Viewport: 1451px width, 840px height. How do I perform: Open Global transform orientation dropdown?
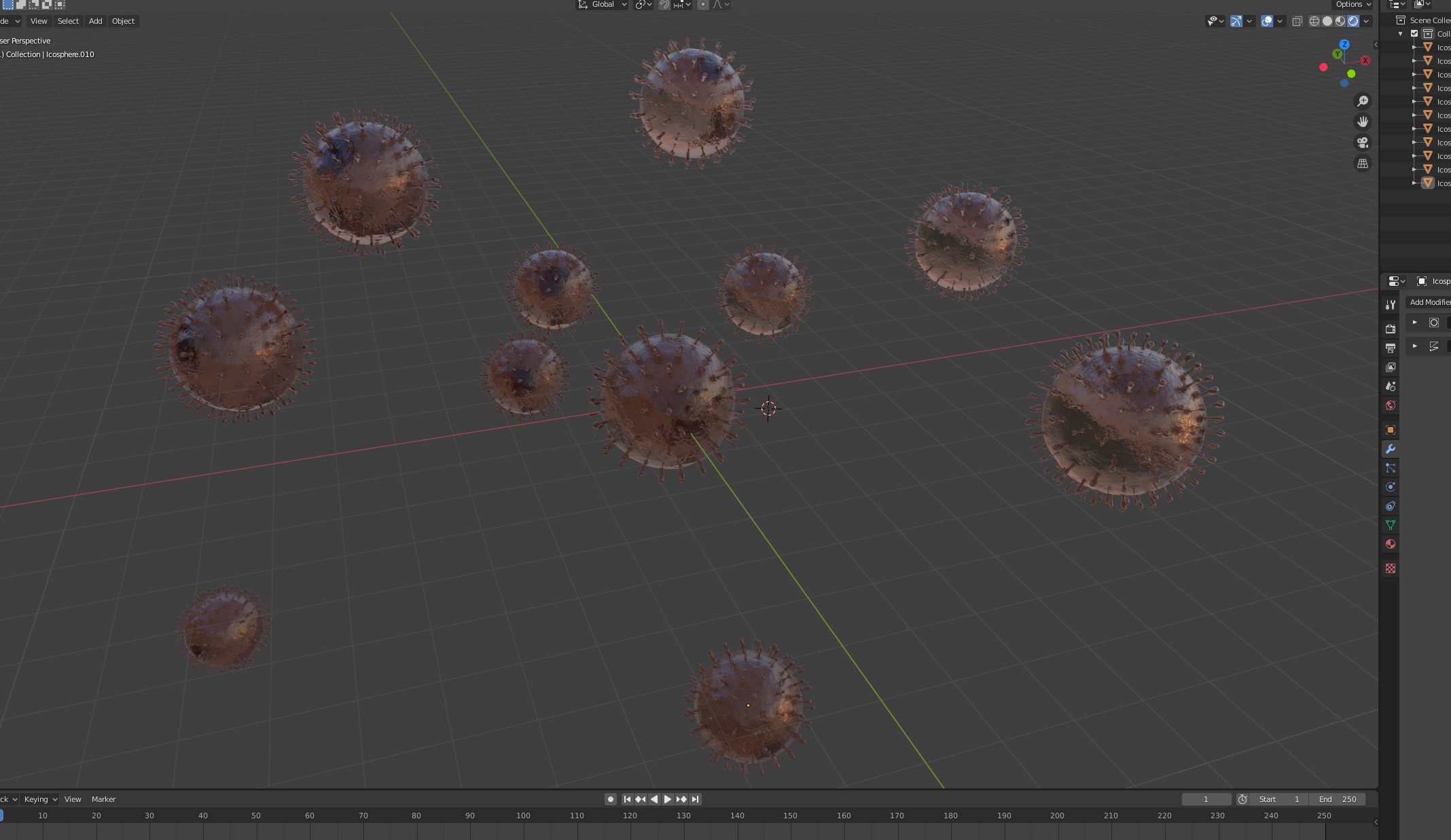coord(602,4)
